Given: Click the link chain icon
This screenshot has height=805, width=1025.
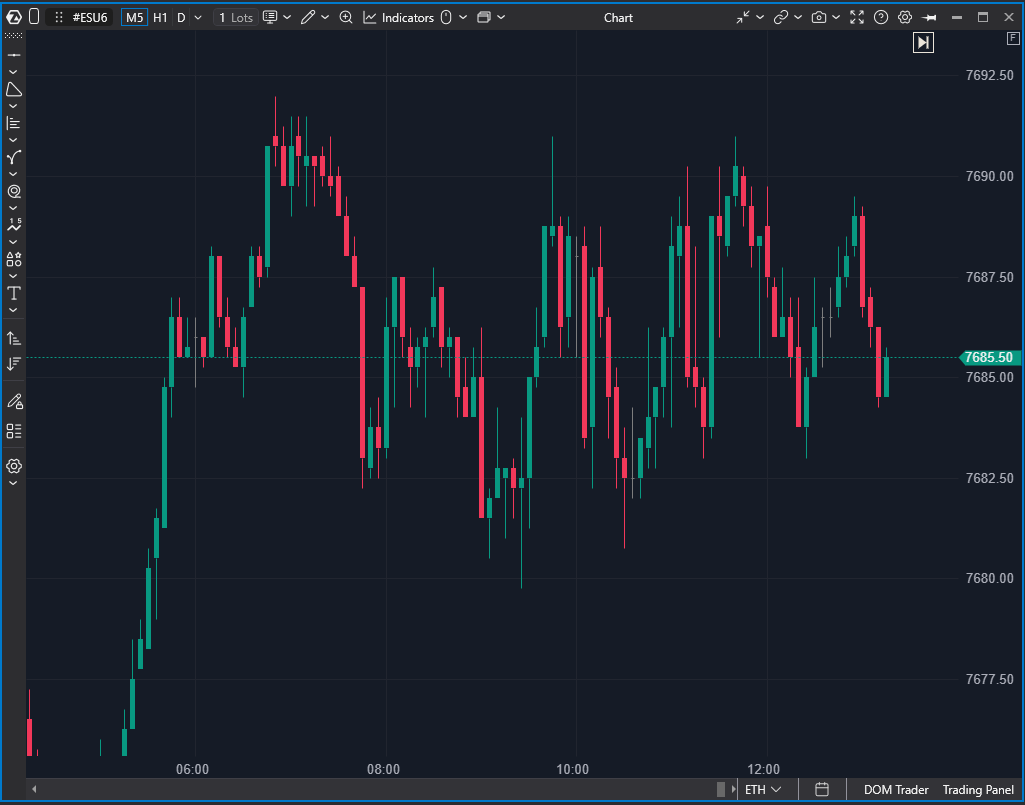Looking at the screenshot, I should 781,18.
